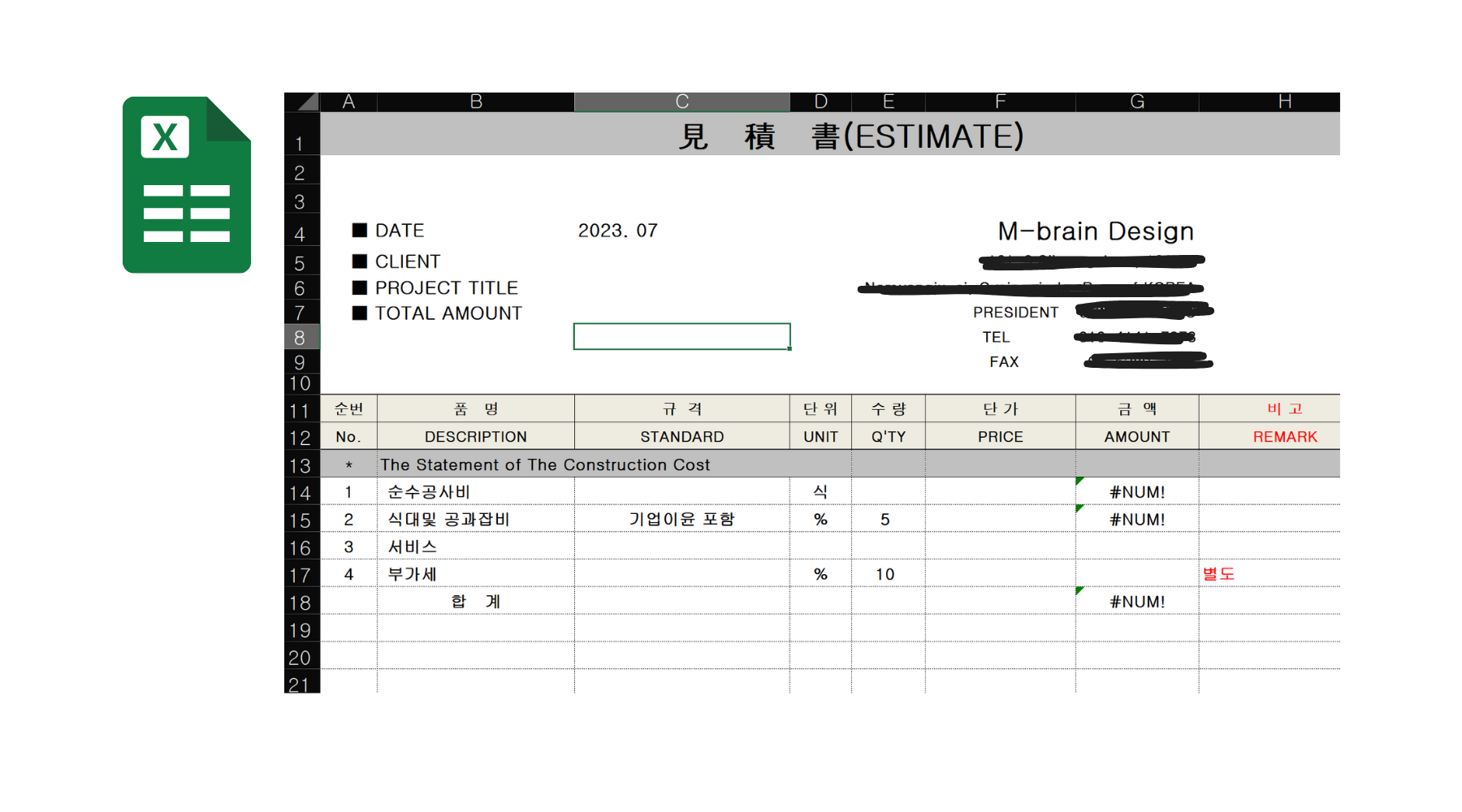The width and height of the screenshot is (1462, 812).
Task: Click error indicator triangle in cell G14
Action: 1079,482
